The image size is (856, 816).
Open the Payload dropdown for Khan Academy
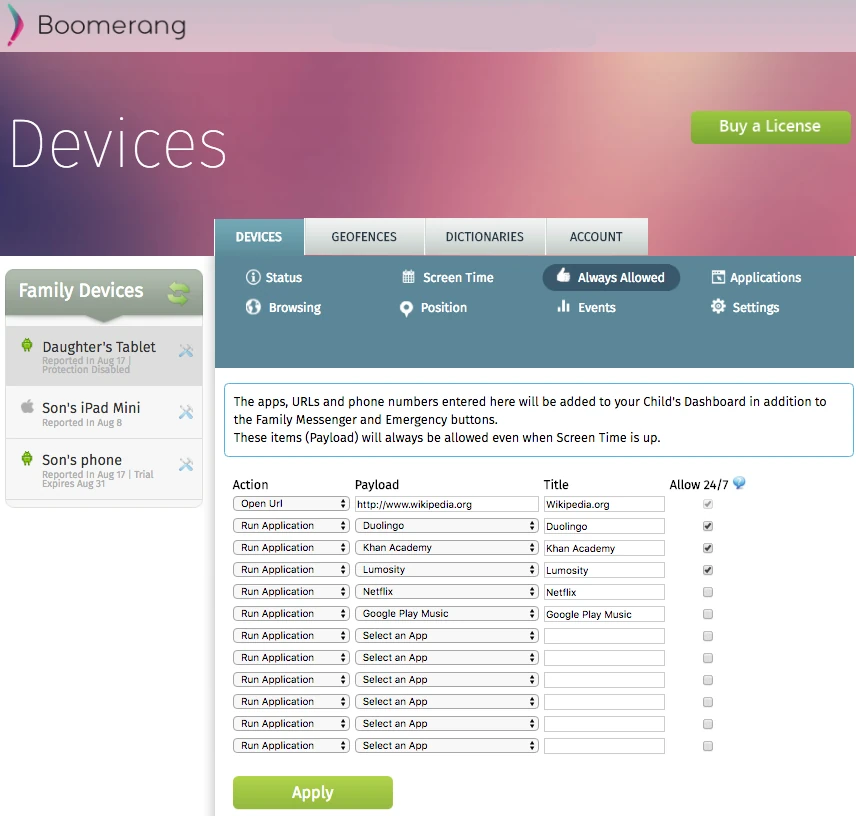pyautogui.click(x=446, y=547)
